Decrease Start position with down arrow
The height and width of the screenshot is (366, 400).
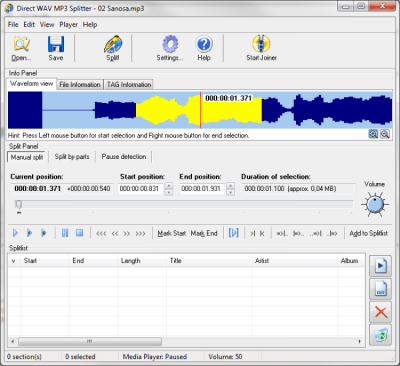tap(169, 192)
